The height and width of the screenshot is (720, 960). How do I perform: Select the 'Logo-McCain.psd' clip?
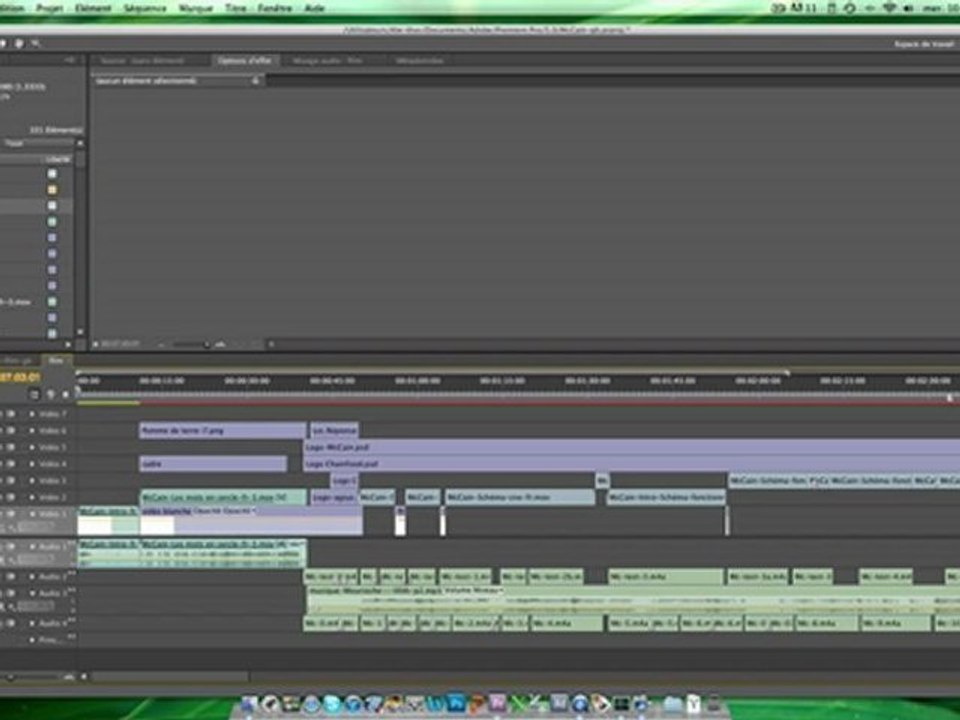point(632,448)
